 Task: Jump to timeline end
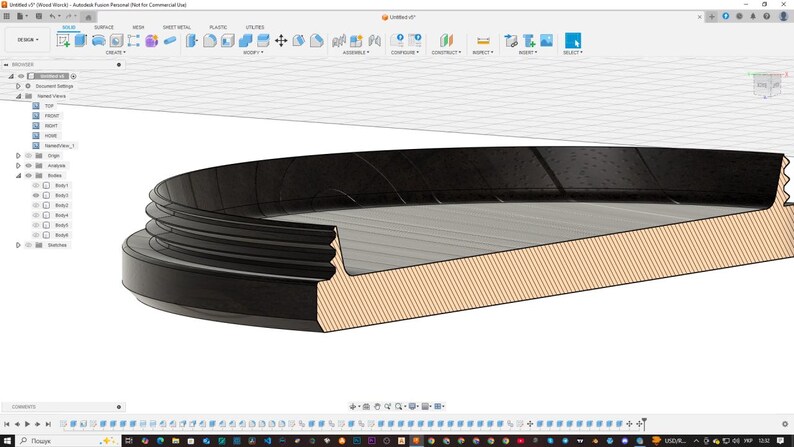point(48,424)
